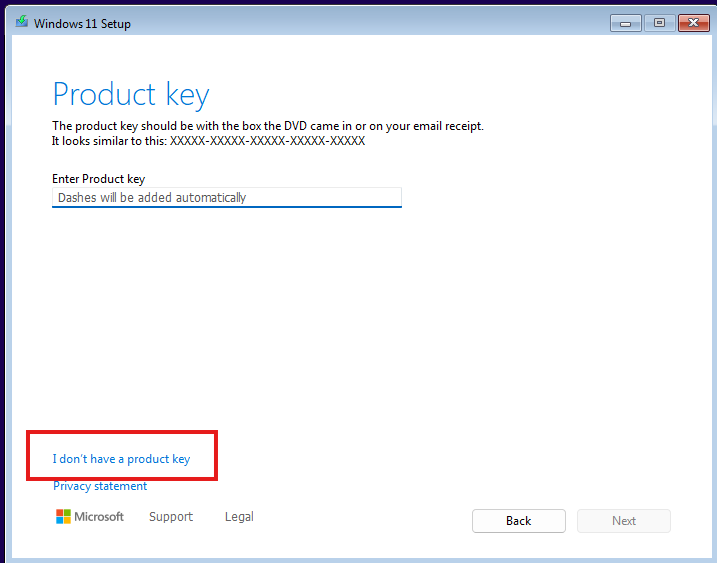Image resolution: width=717 pixels, height=563 pixels.
Task: Click the Microsoft wordmark text
Action: click(101, 517)
